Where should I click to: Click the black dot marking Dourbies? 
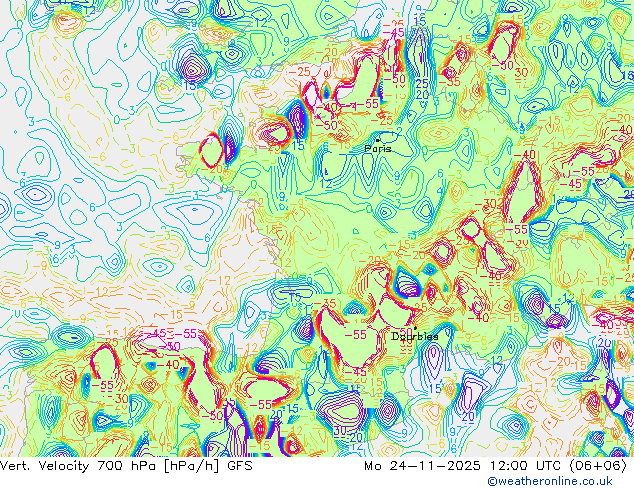tap(415, 328)
